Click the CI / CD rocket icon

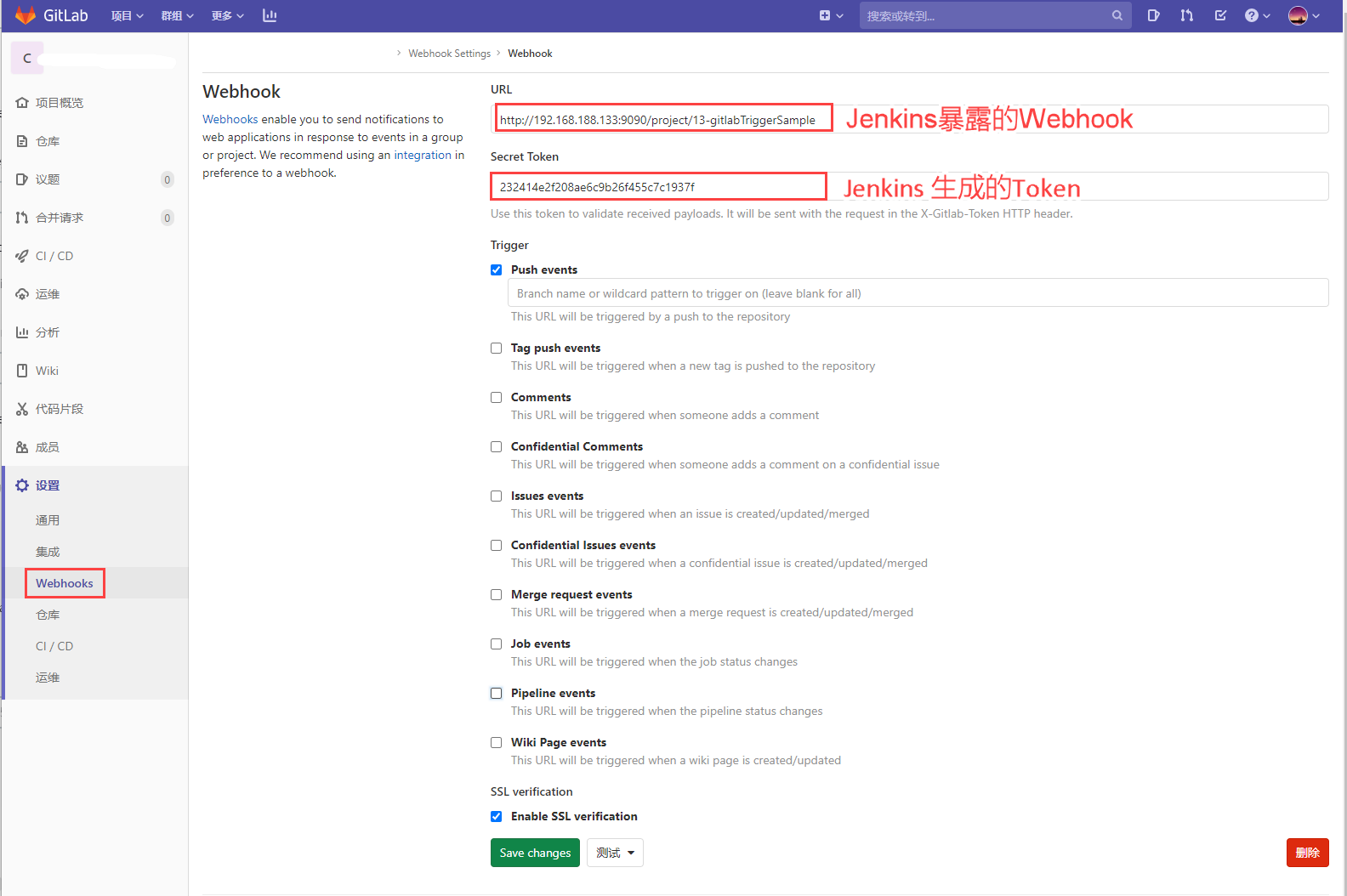pos(22,256)
